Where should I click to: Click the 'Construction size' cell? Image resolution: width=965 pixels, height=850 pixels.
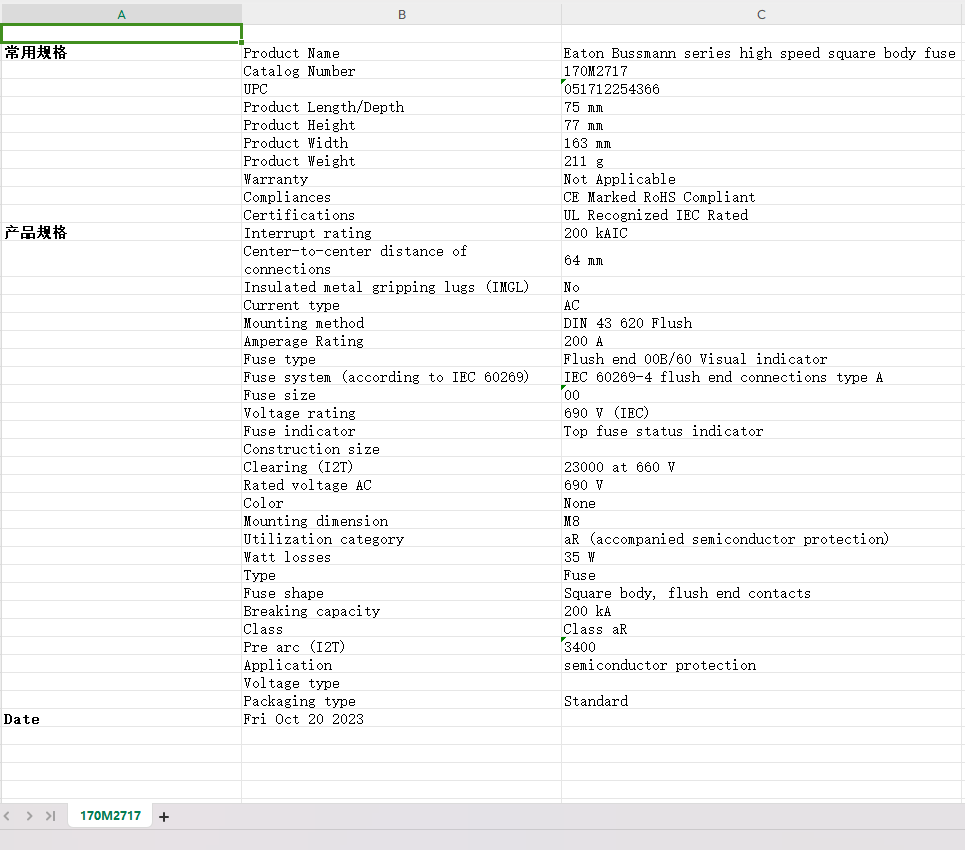click(x=401, y=449)
